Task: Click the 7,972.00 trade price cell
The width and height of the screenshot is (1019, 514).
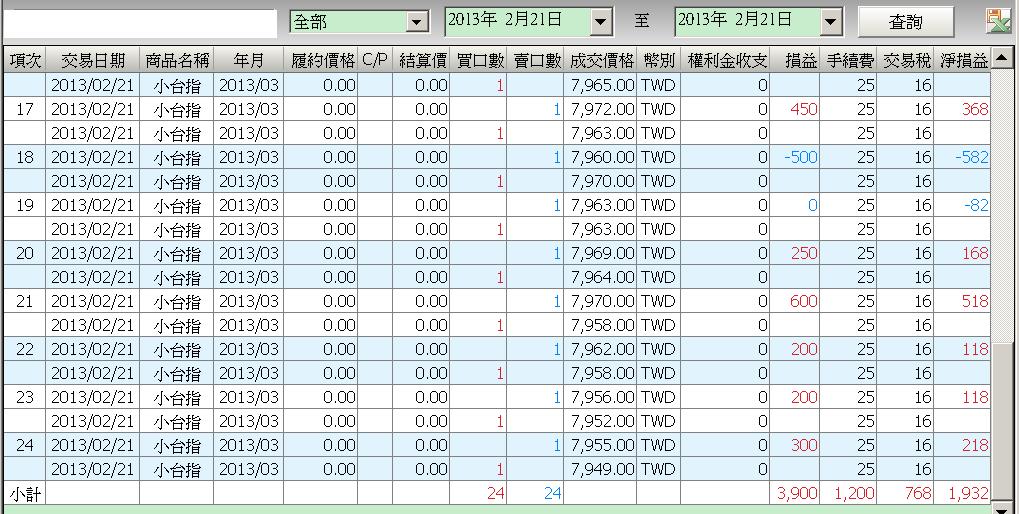Action: [600, 109]
